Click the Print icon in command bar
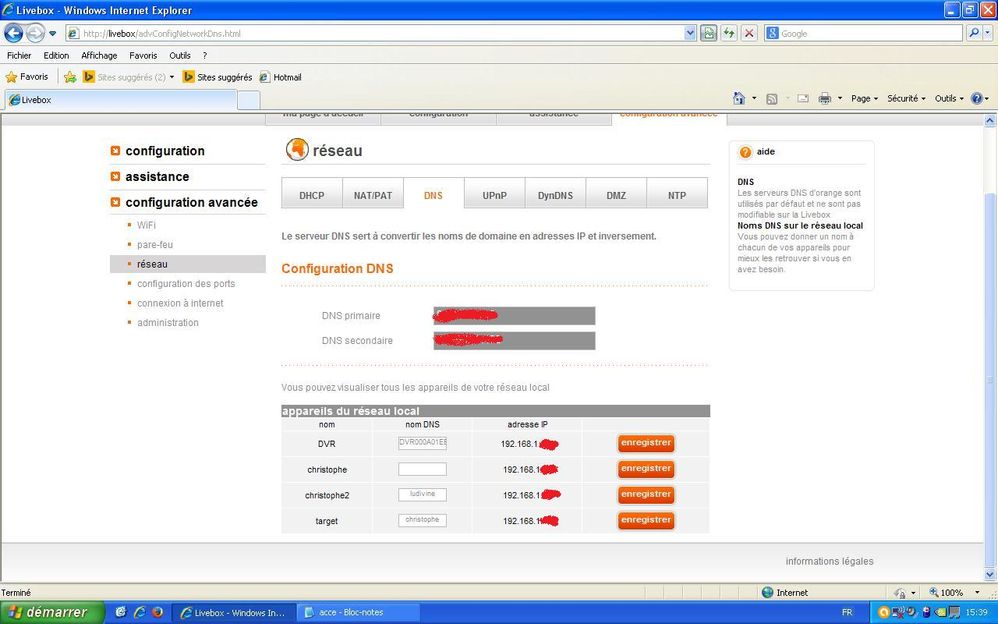Viewport: 998px width, 624px height. pyautogui.click(x=825, y=98)
